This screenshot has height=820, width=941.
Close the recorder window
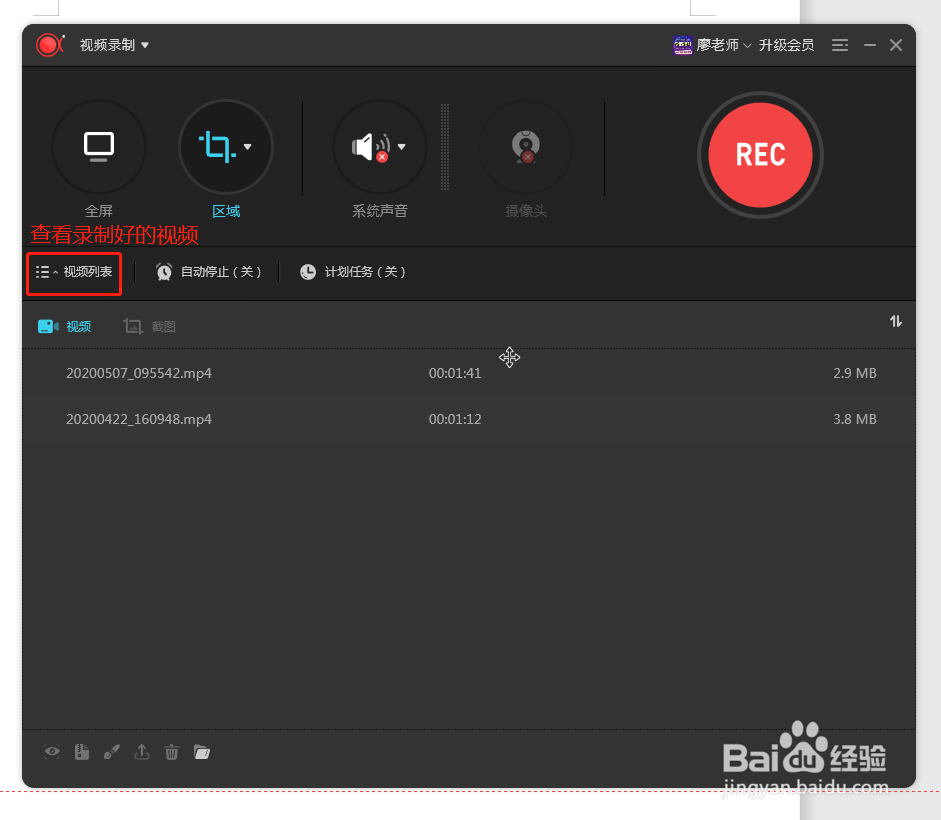pos(896,45)
